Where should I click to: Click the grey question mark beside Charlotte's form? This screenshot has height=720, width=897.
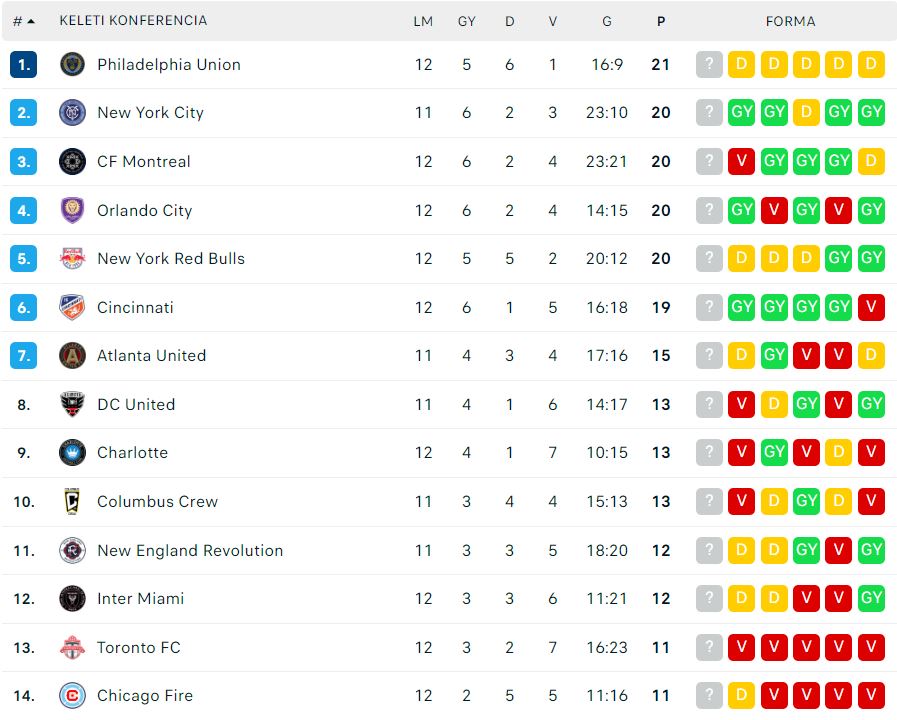coord(709,453)
